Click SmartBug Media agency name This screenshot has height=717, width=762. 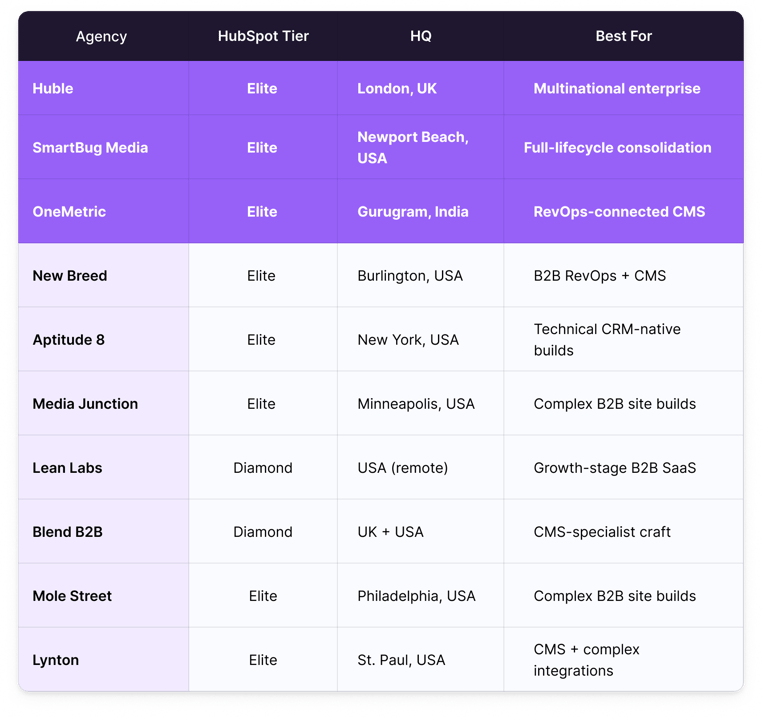[x=90, y=148]
